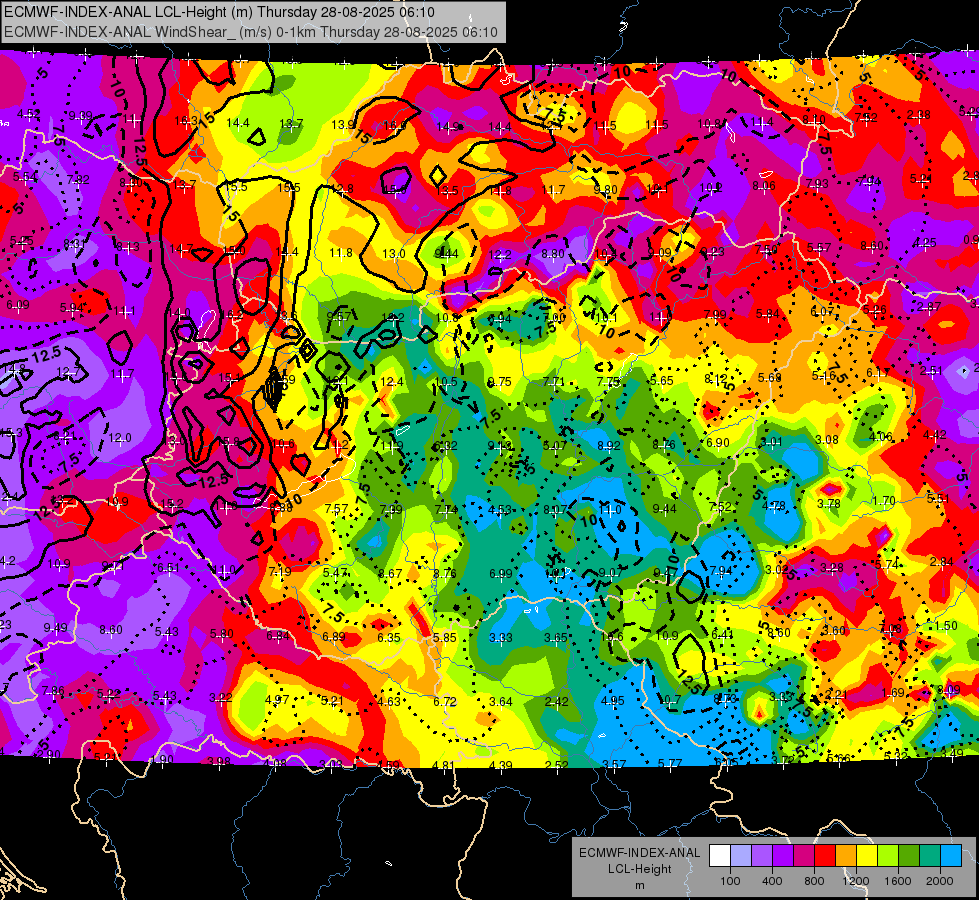Click the grid point '6.32'
The width and height of the screenshot is (979, 900).
pos(445,445)
